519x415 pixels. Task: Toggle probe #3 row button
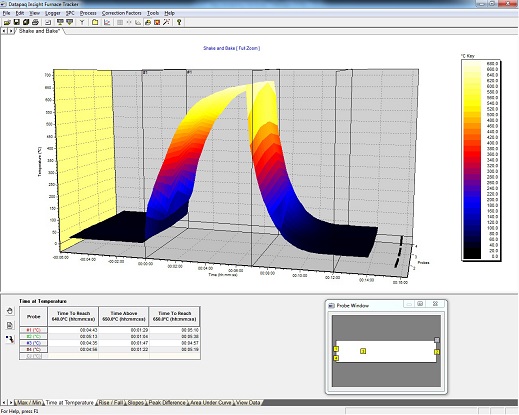click(34, 343)
